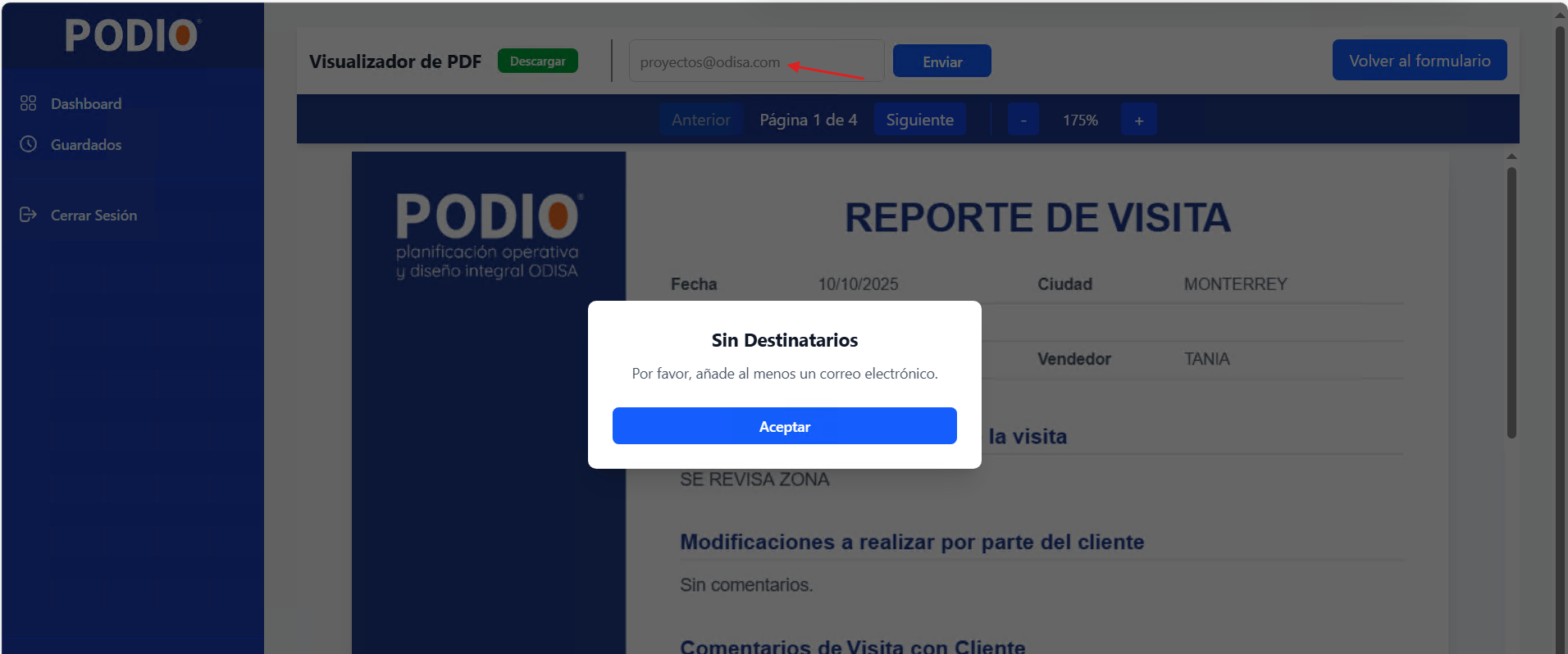
Task: Click the 'Página 1 de 4' page indicator
Action: coord(809,120)
